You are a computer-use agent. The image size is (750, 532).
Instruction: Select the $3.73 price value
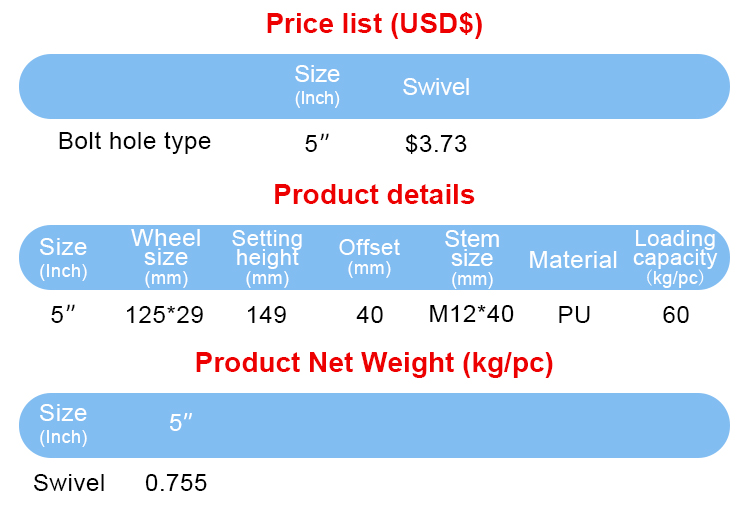point(436,144)
